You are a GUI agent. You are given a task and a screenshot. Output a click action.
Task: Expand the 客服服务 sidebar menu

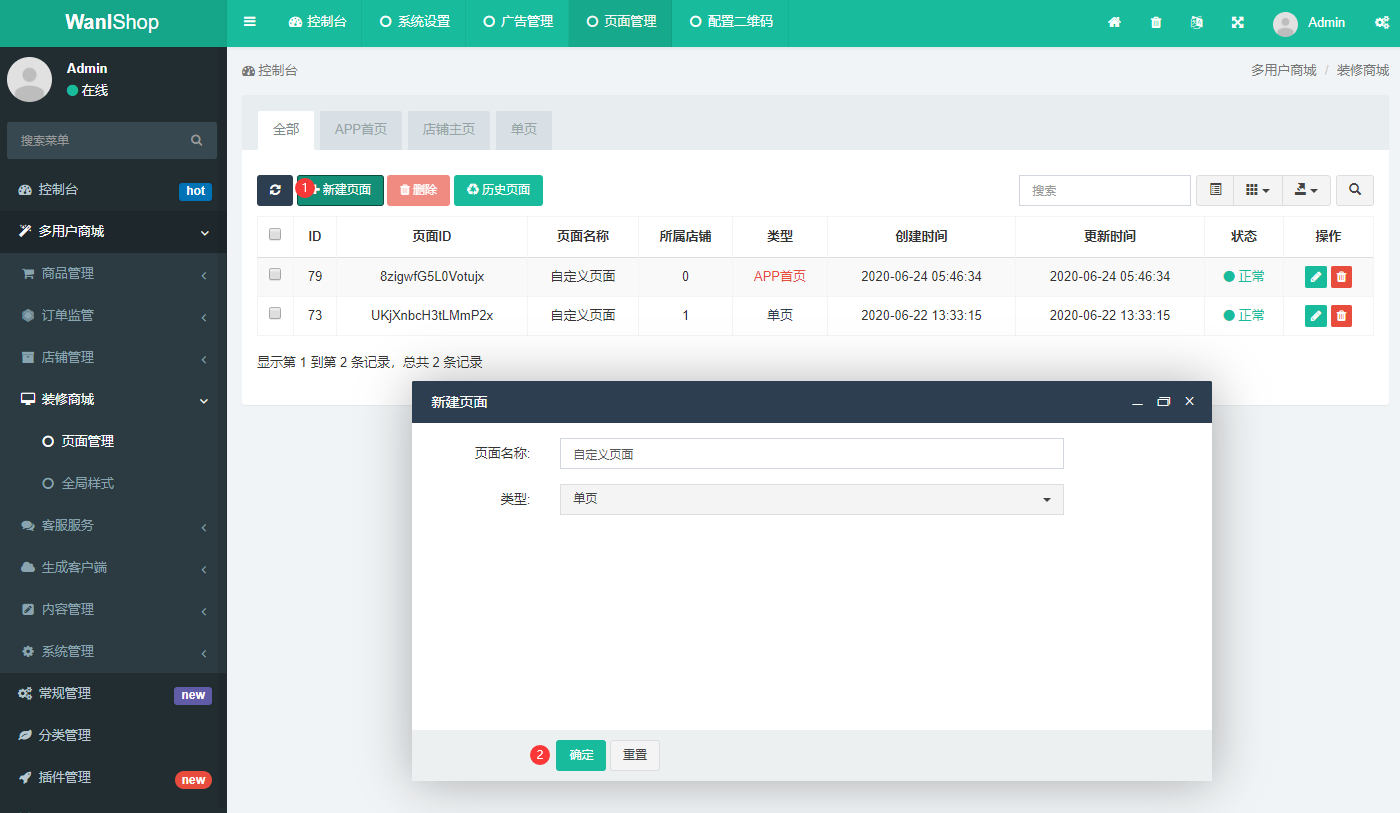[113, 525]
